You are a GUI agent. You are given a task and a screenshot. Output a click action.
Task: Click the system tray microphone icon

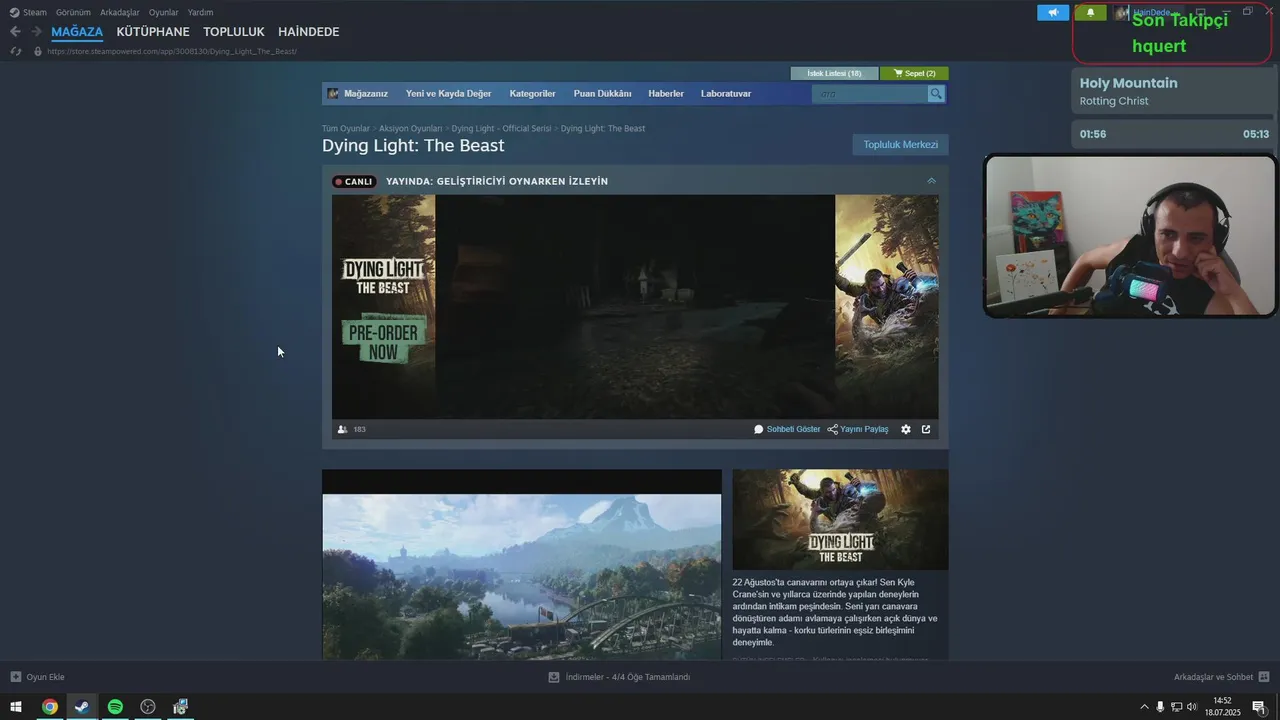tap(1160, 707)
